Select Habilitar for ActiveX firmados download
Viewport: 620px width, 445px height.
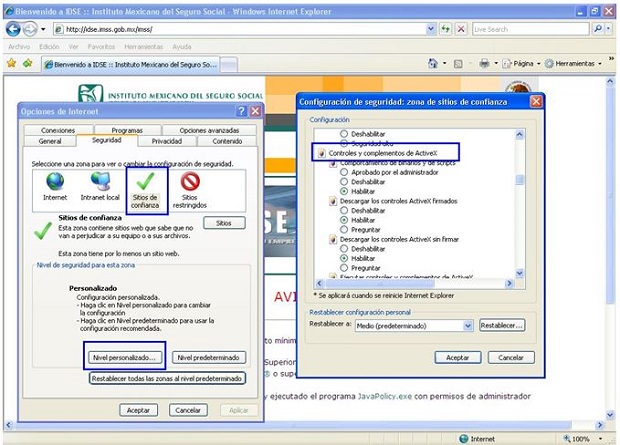(x=344, y=220)
